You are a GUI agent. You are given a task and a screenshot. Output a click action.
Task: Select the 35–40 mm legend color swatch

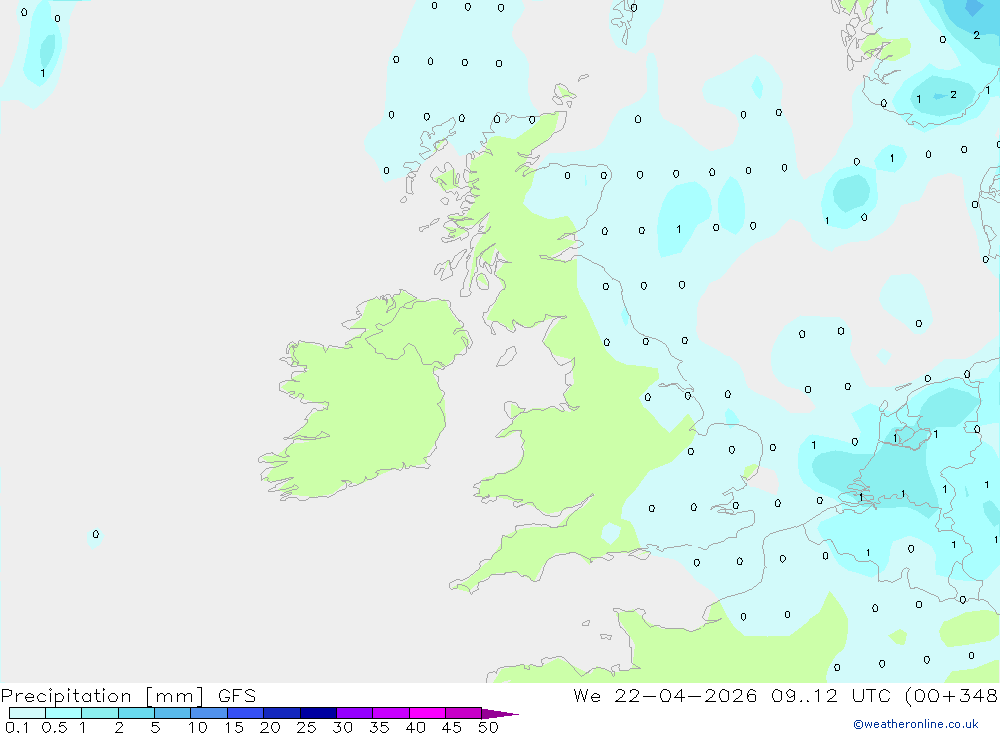391,713
